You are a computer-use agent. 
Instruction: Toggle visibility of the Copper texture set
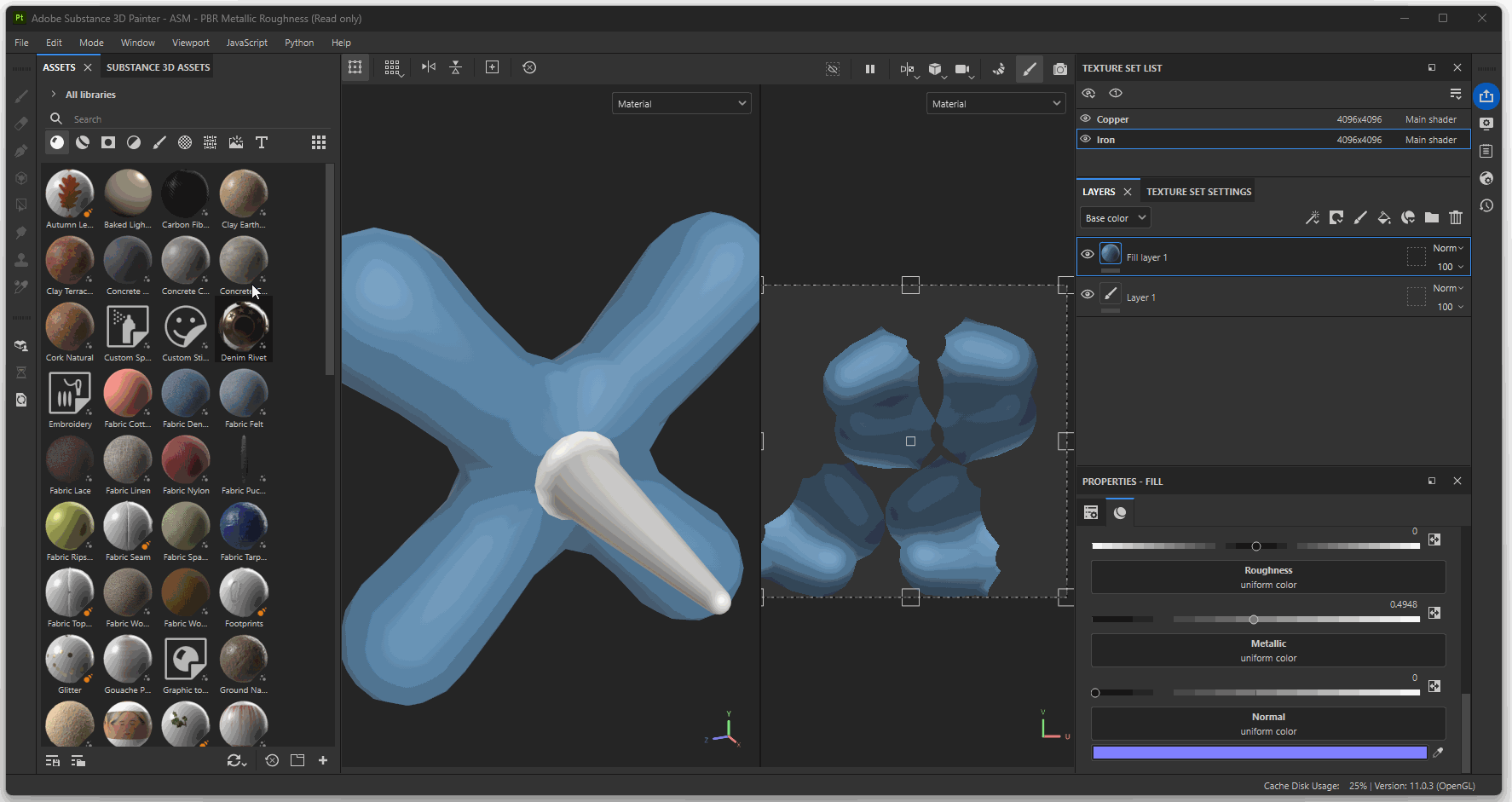(x=1086, y=119)
